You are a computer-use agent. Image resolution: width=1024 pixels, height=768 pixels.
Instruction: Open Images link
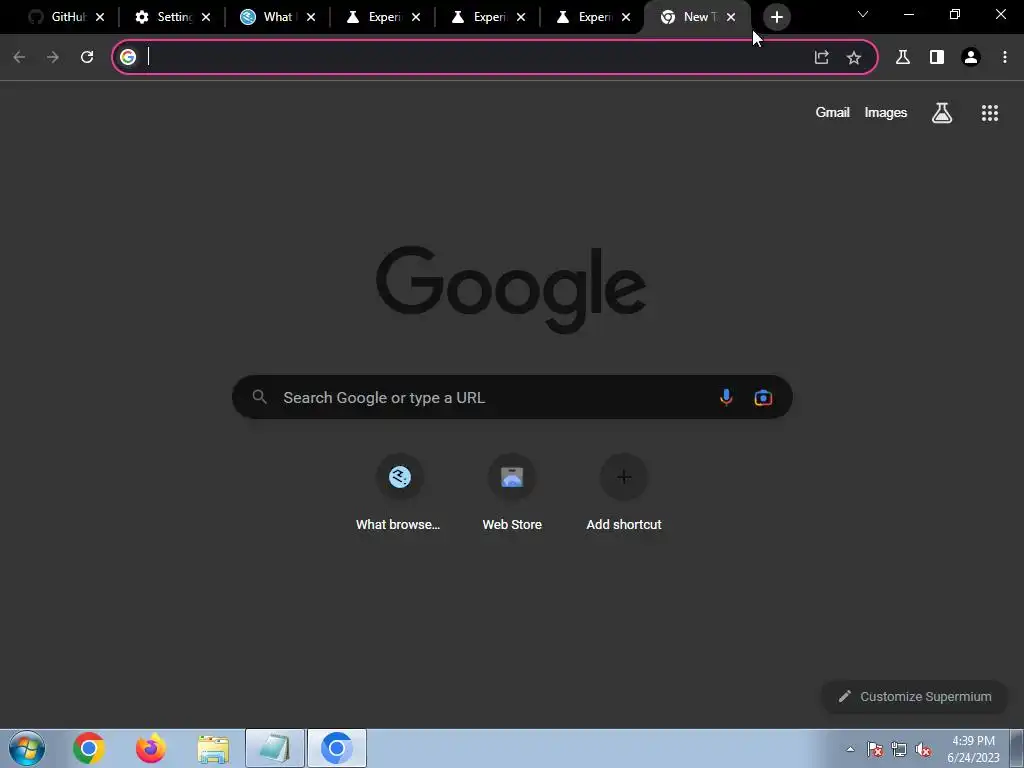pyautogui.click(x=886, y=112)
